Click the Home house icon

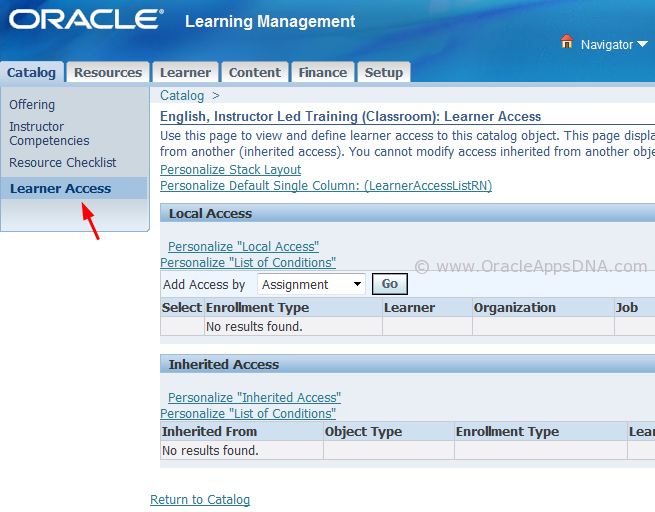566,42
